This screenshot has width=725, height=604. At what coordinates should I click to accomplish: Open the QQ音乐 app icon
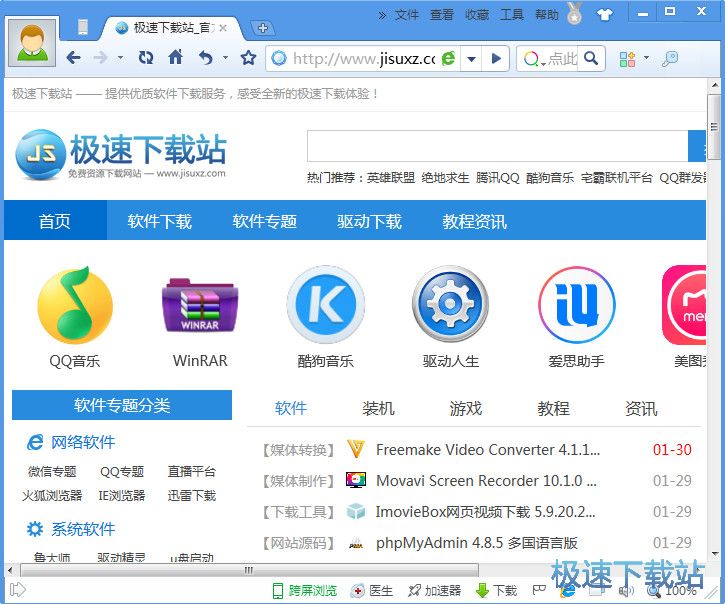coord(75,305)
